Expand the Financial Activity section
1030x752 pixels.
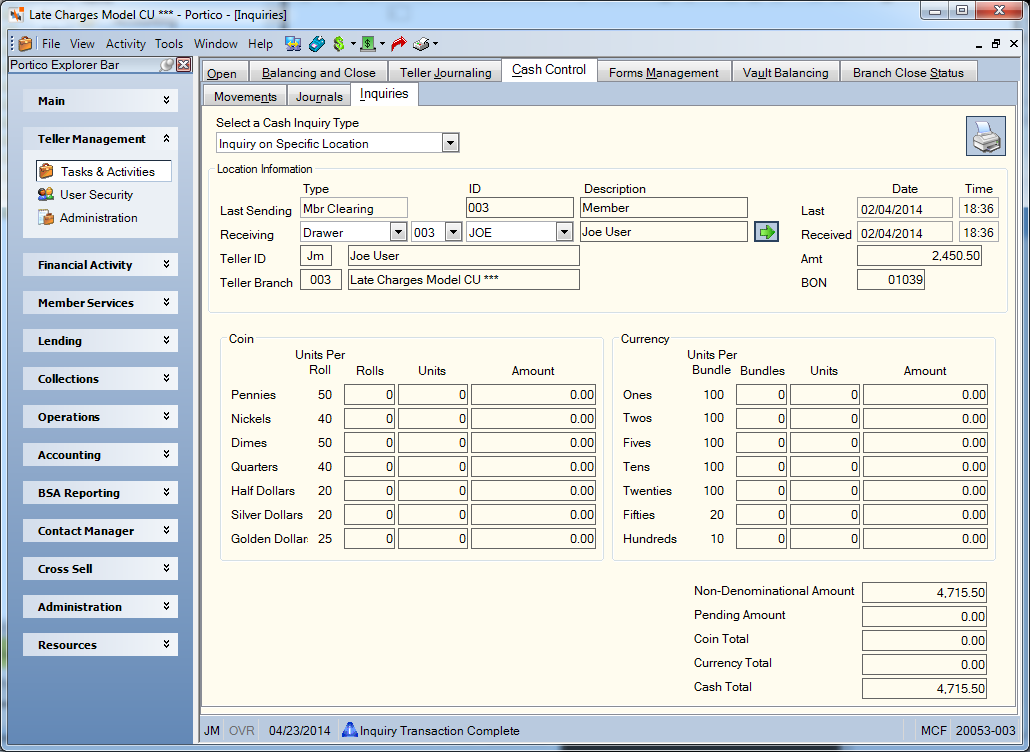pos(101,265)
